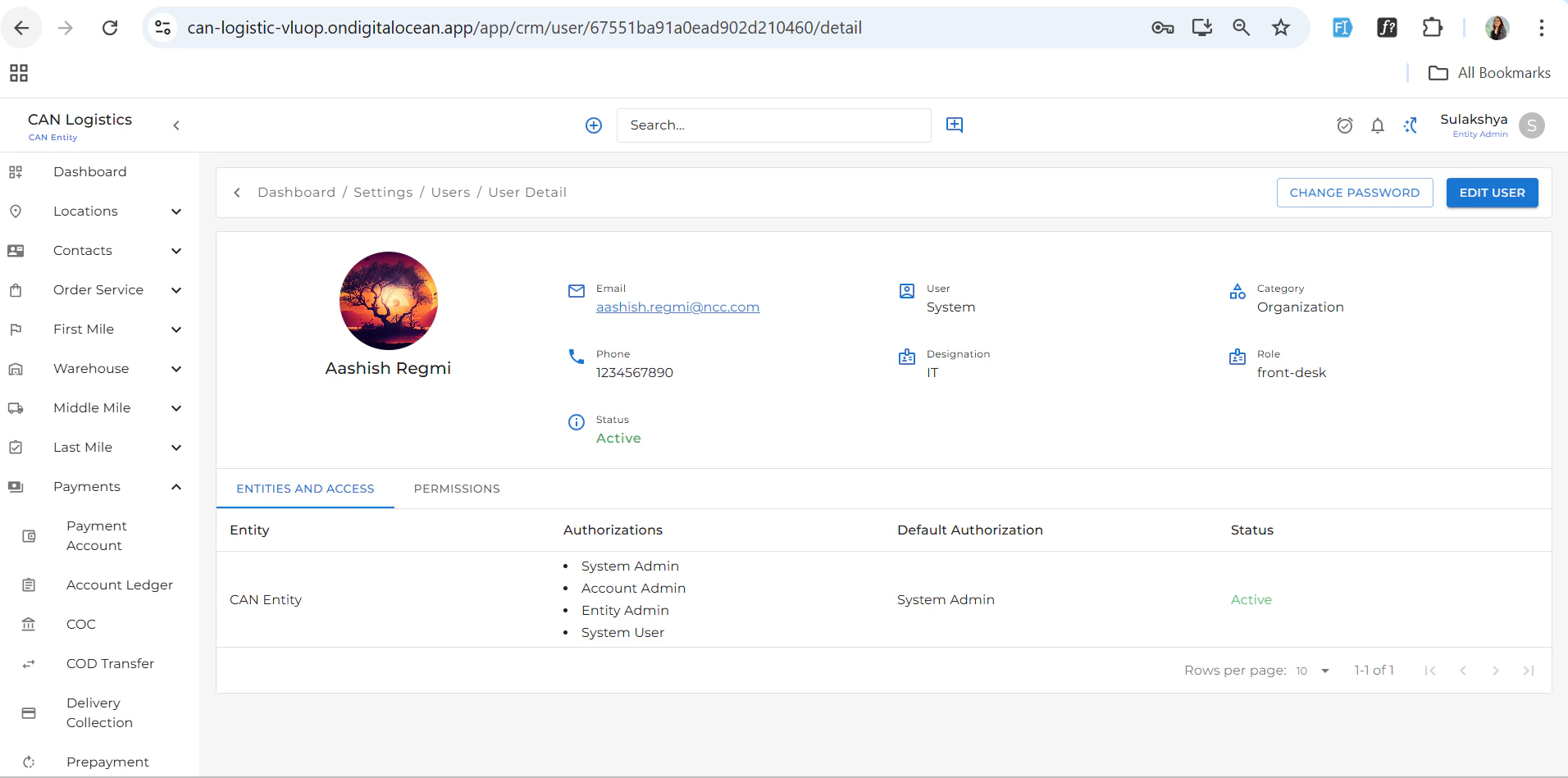Viewport: 1568px width, 778px height.
Task: Expand the Last Mile menu
Action: click(x=176, y=448)
